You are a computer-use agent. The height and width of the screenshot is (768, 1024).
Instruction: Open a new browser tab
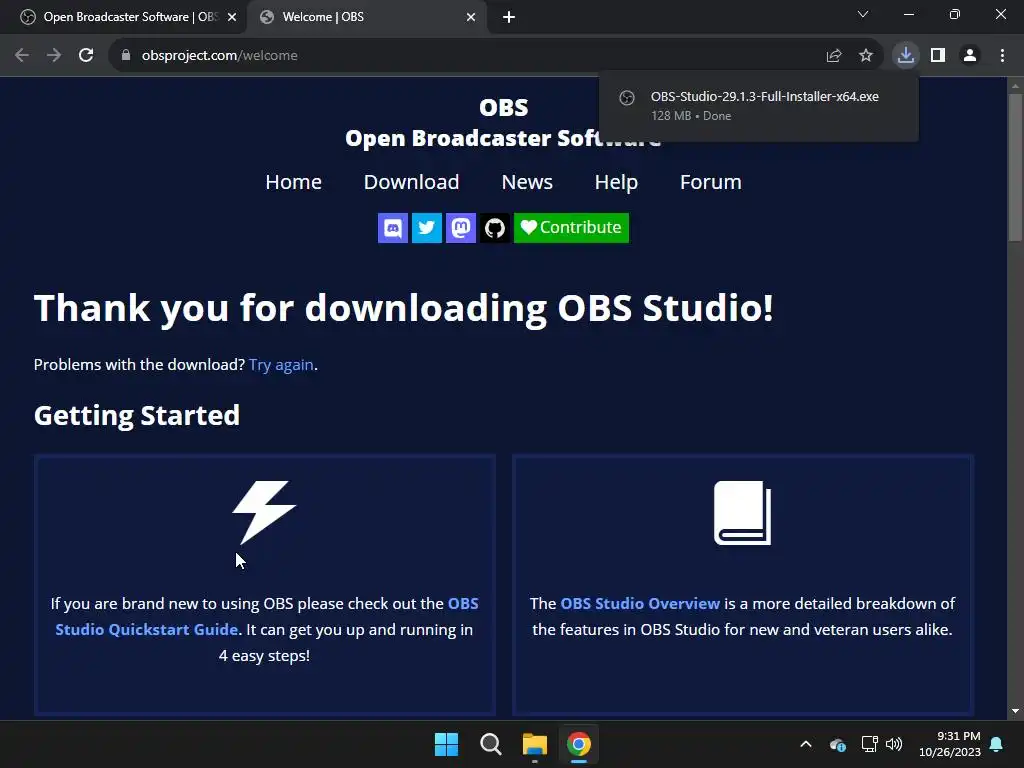509,17
